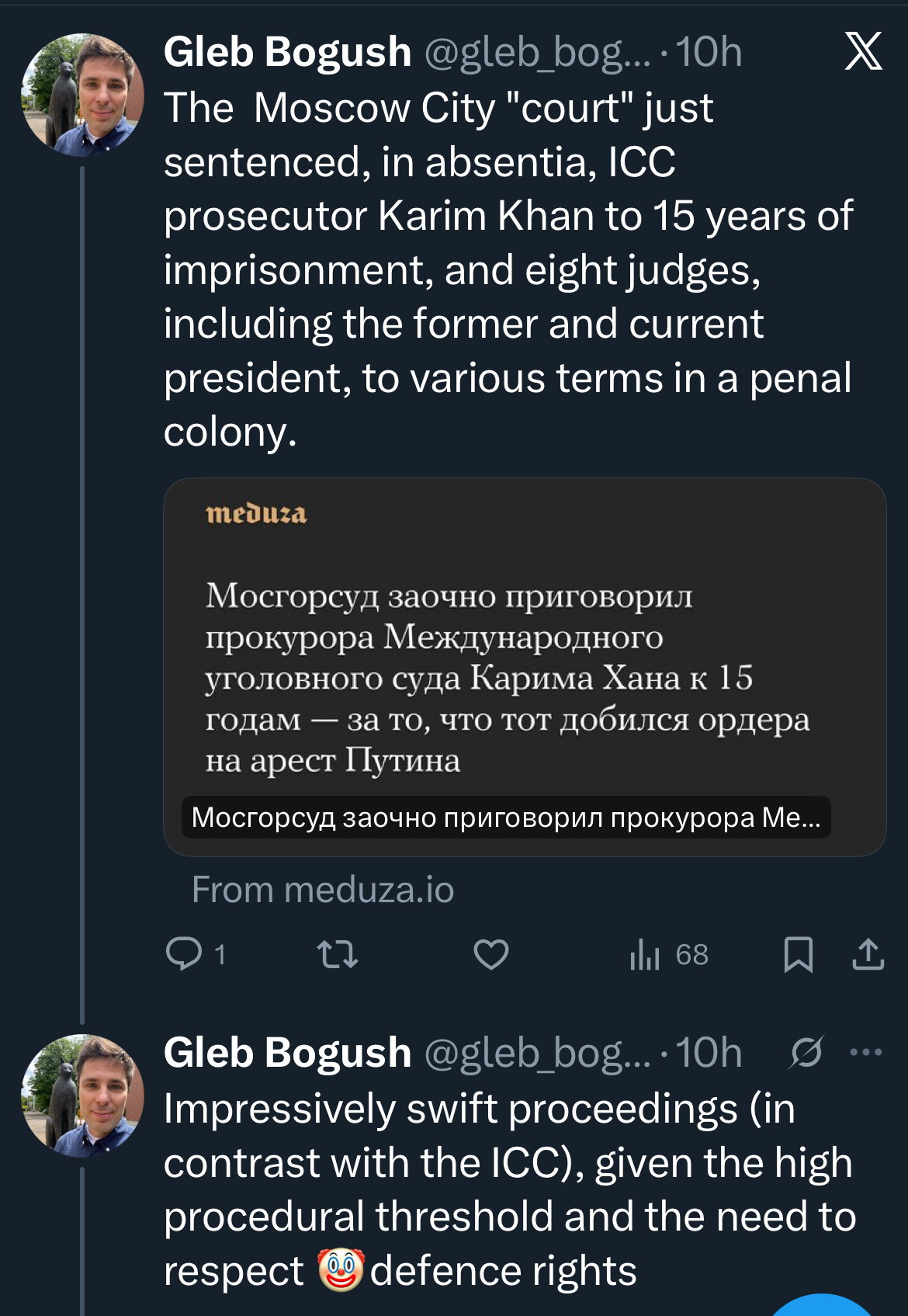This screenshot has height=1316, width=908.
Task: Open reply text 'Impressively swift proceedings'
Action: tap(508, 1189)
